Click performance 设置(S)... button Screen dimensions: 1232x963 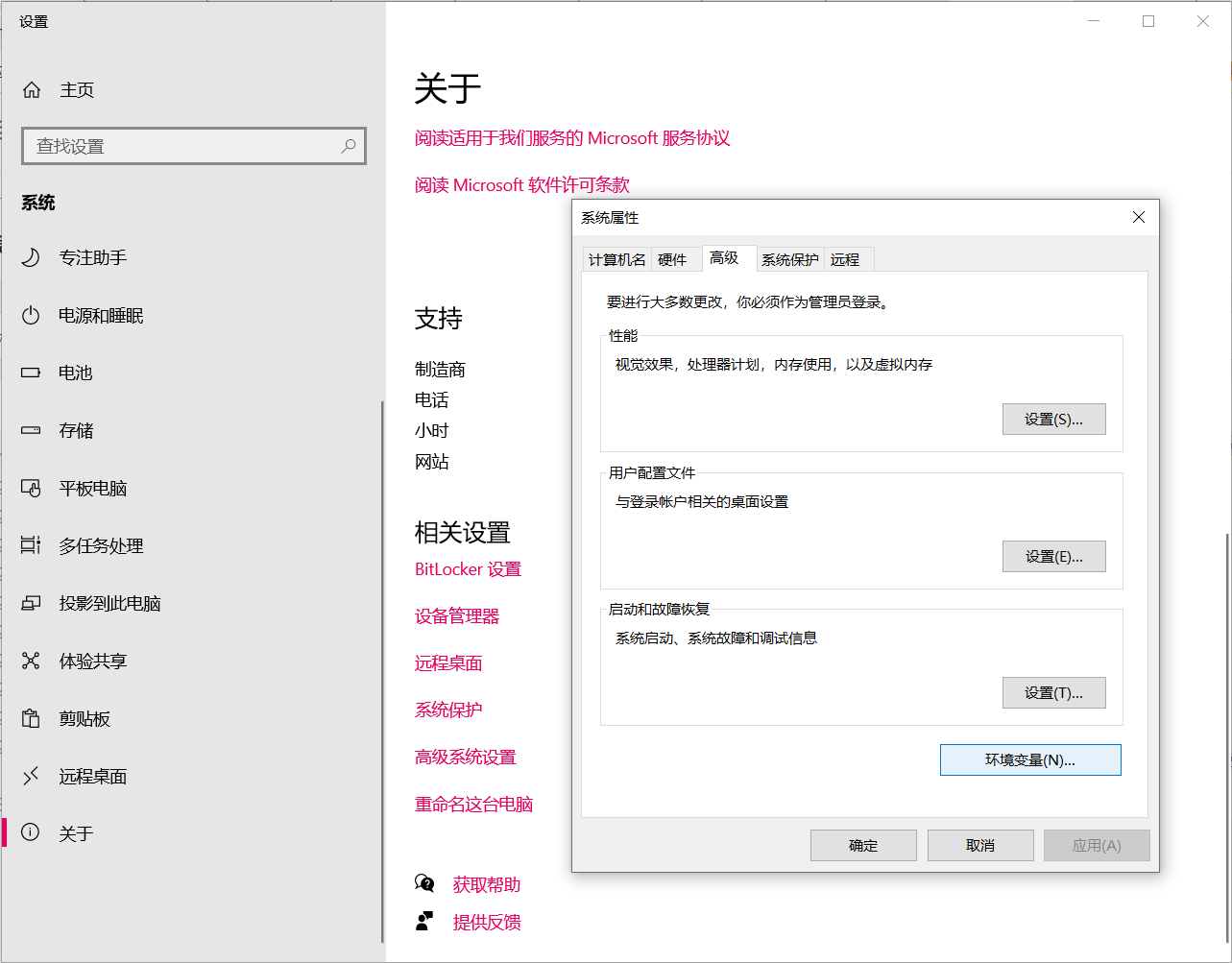pos(1053,420)
